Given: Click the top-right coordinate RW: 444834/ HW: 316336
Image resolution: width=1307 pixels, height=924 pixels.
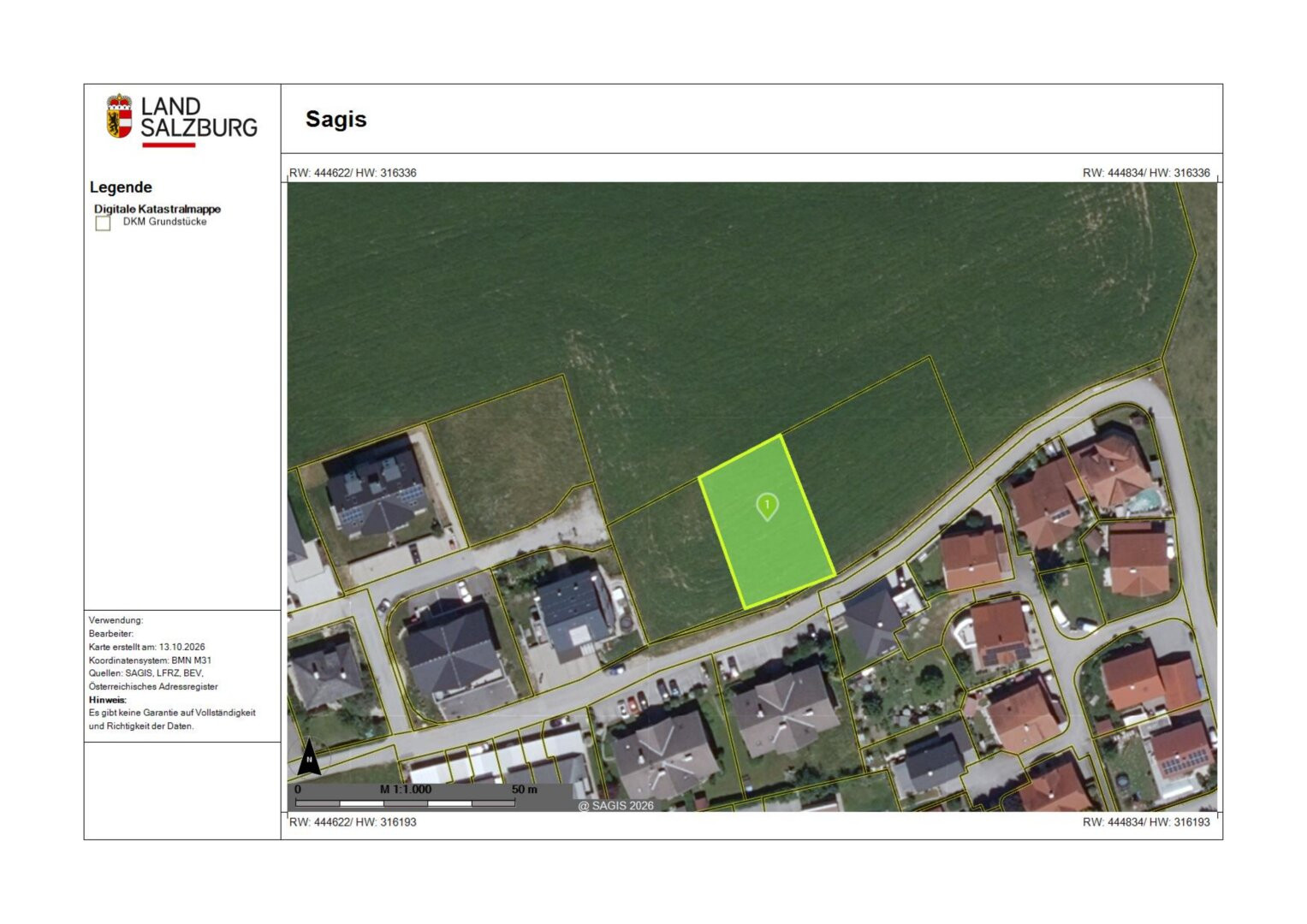Looking at the screenshot, I should tap(1146, 173).
